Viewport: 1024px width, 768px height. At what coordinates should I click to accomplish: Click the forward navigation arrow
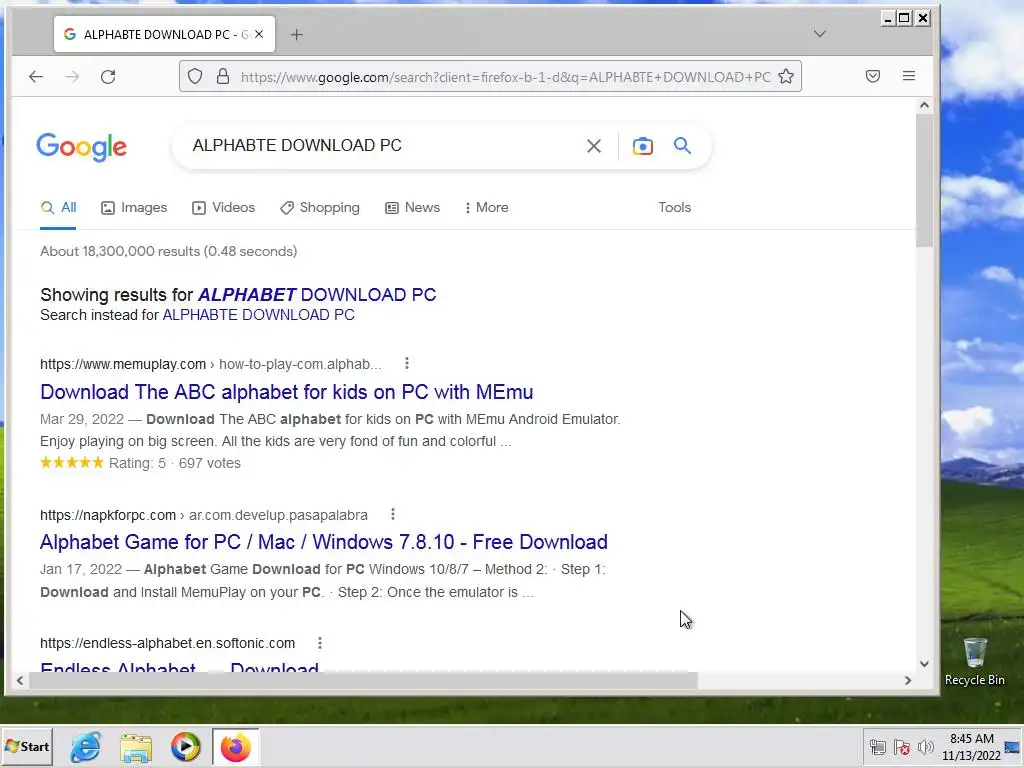point(72,76)
